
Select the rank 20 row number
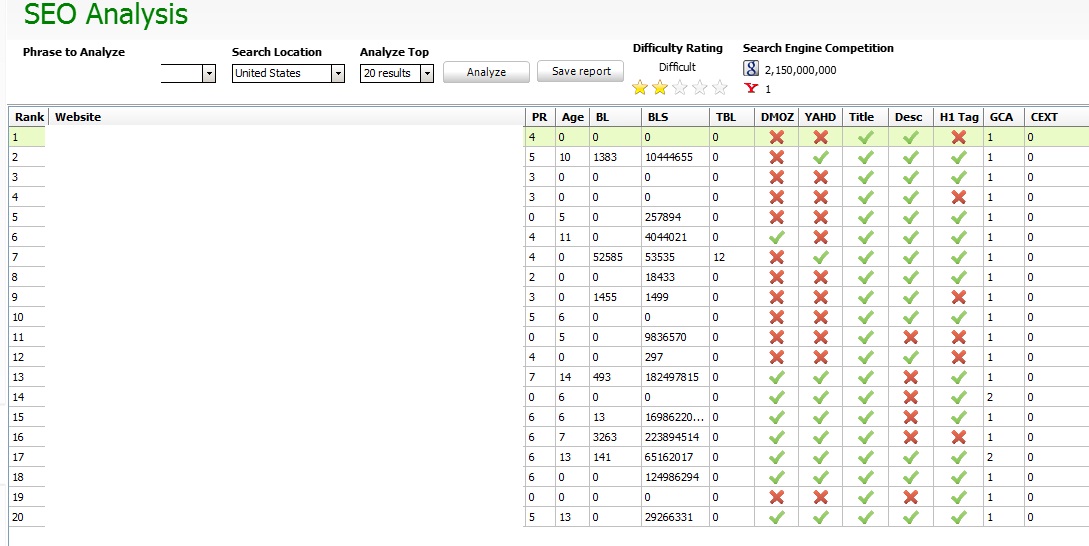tap(18, 518)
